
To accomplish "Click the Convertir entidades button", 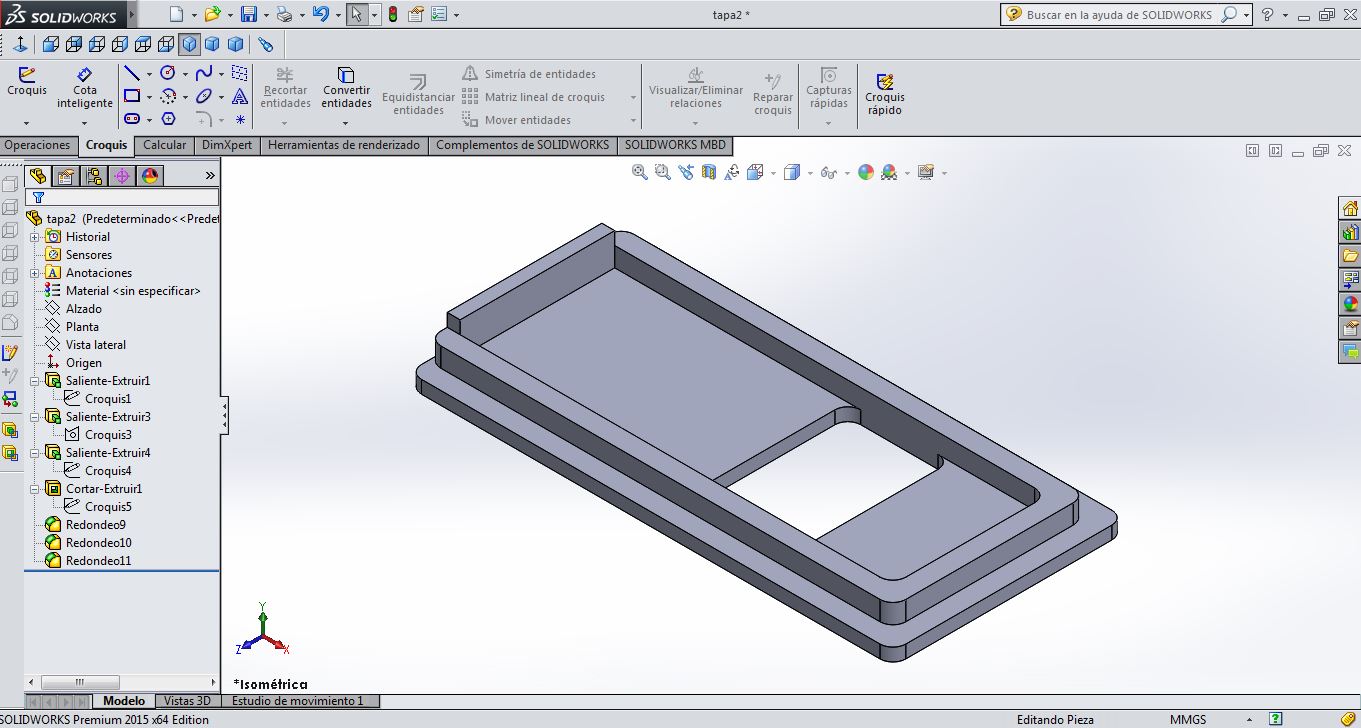I will click(346, 88).
